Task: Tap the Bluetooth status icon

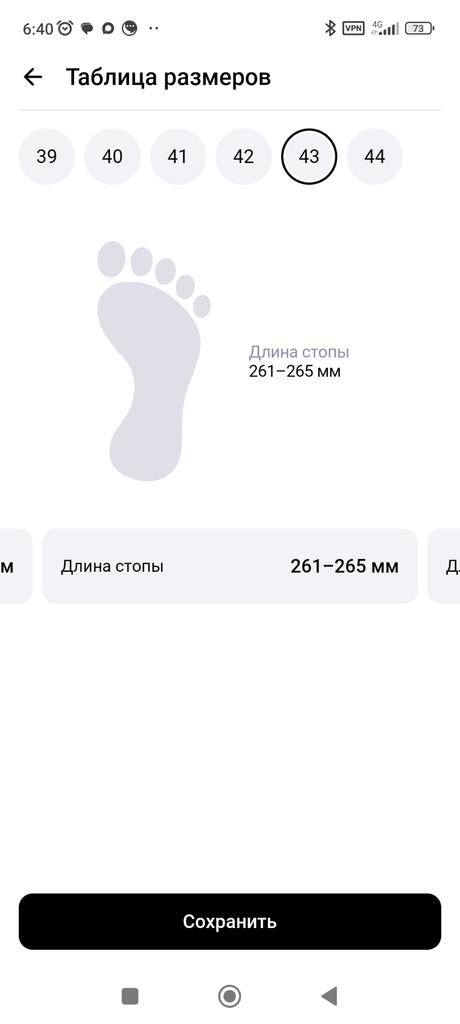Action: [330, 28]
